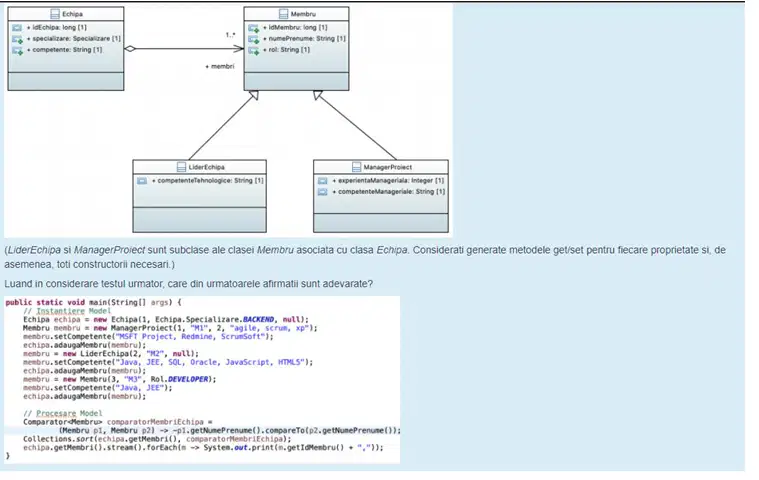Screen dimensions: 759x480
Task: Click the 'new Membru(3, "M3", Rol.DEVELOPER)' line
Action: point(120,379)
